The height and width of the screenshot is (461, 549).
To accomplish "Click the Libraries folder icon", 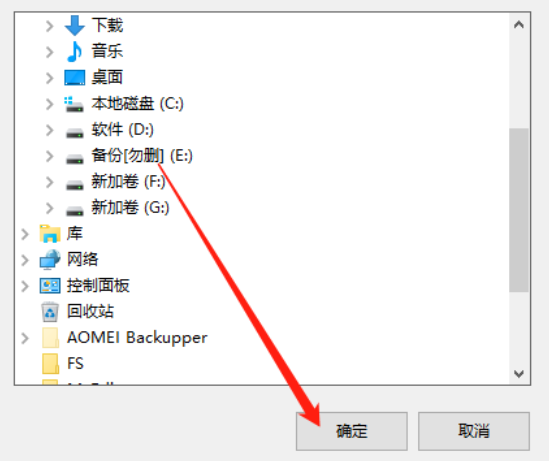I will [x=50, y=233].
